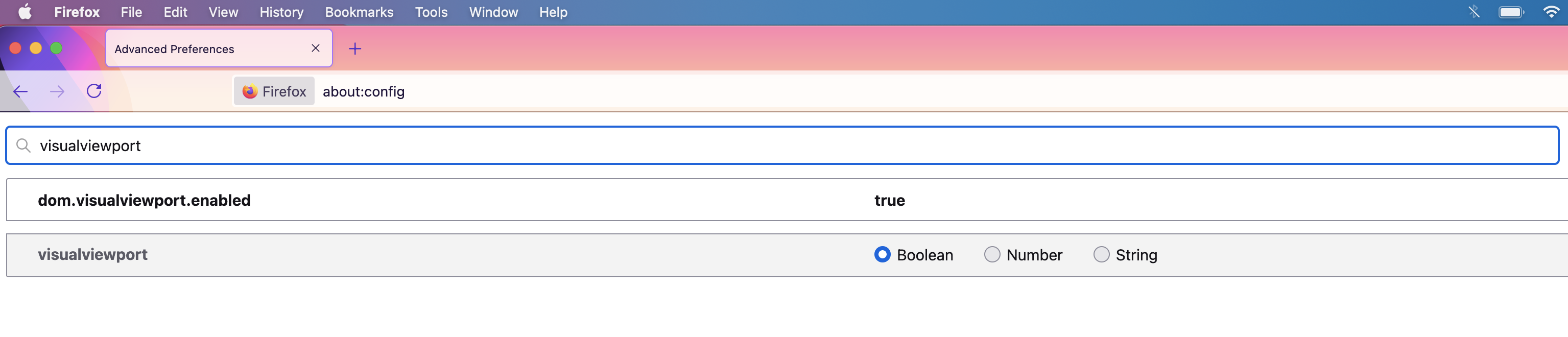This screenshot has width=1568, height=337.
Task: Click the battery status icon
Action: tap(1511, 12)
